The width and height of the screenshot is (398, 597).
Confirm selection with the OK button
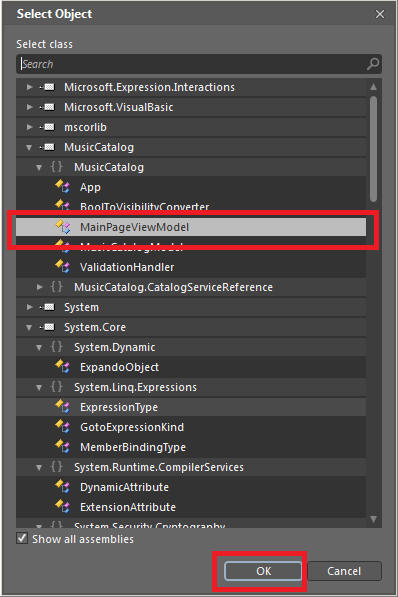tap(263, 571)
